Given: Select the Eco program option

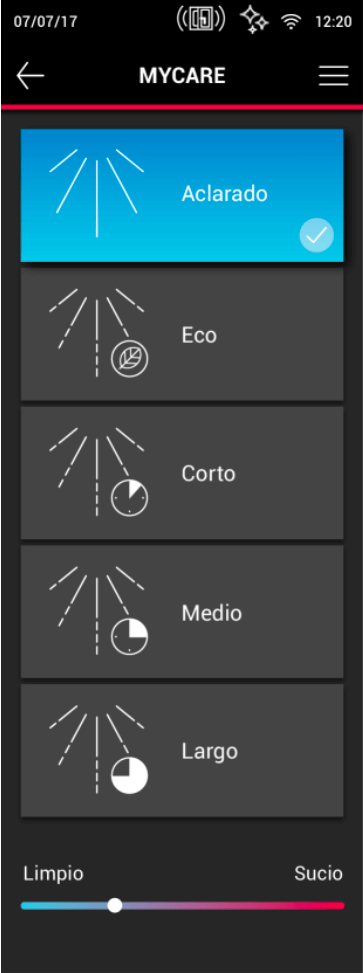Looking at the screenshot, I should (182, 334).
